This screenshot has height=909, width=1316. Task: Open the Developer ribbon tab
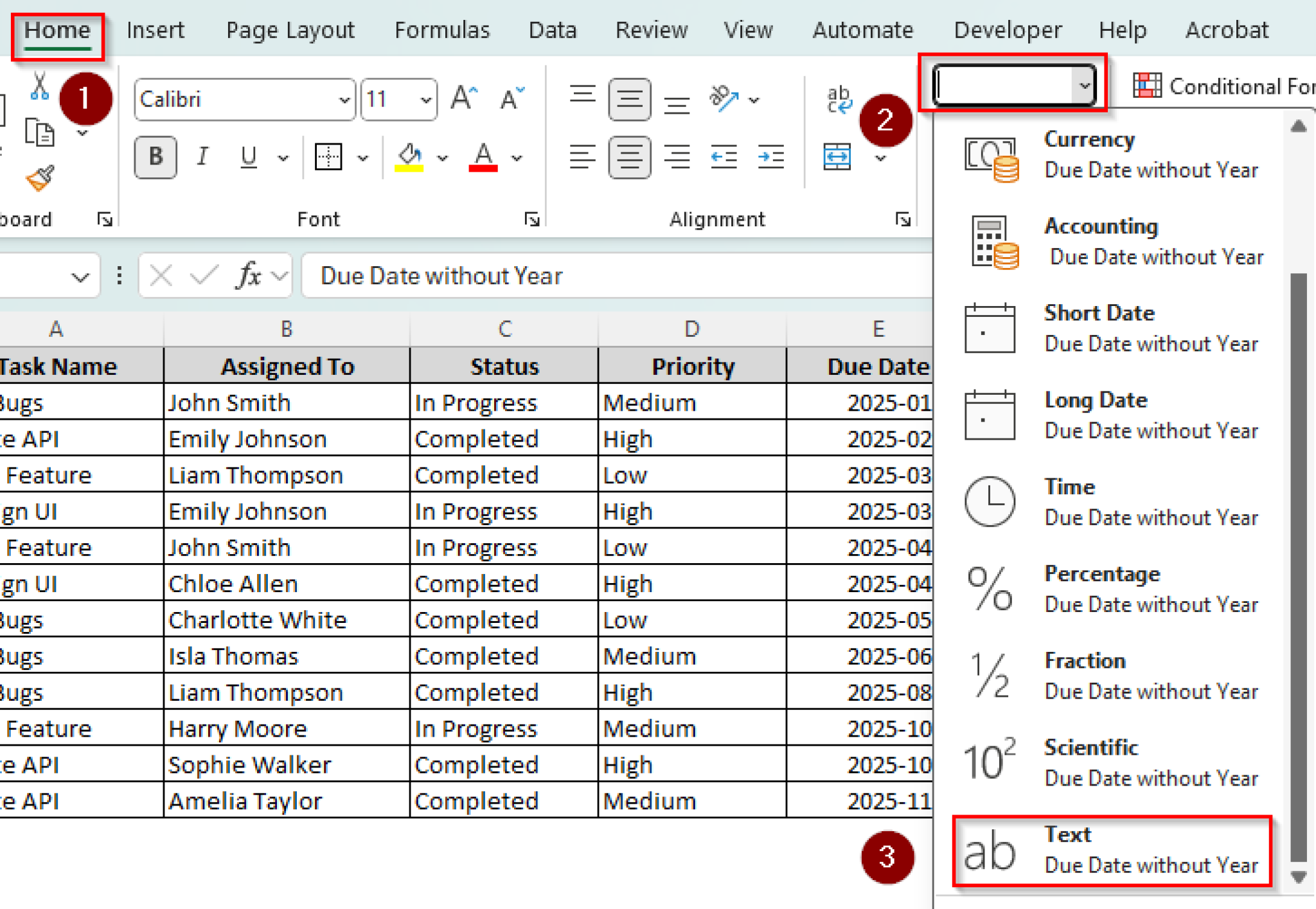point(1007,30)
